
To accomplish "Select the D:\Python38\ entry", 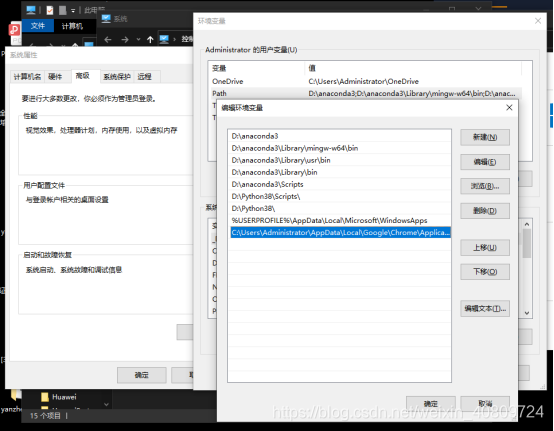I will click(340, 208).
